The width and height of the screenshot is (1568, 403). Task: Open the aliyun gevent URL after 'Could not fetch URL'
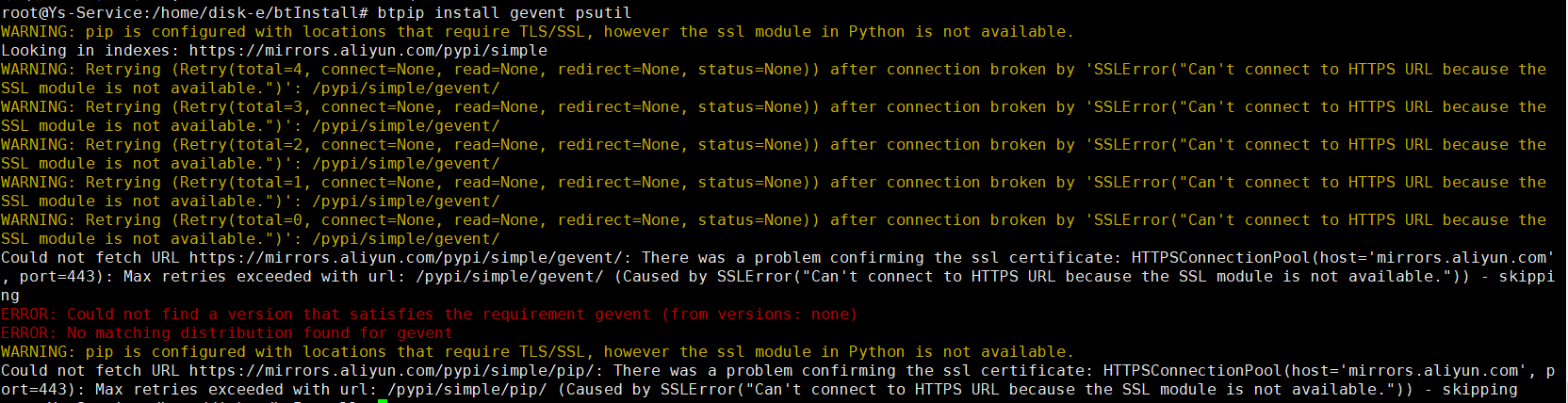coord(405,257)
